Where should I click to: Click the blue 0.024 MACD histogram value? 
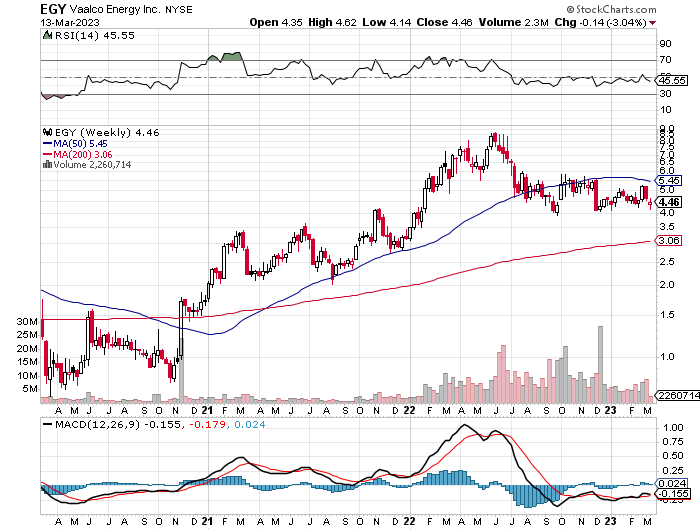tap(250, 424)
